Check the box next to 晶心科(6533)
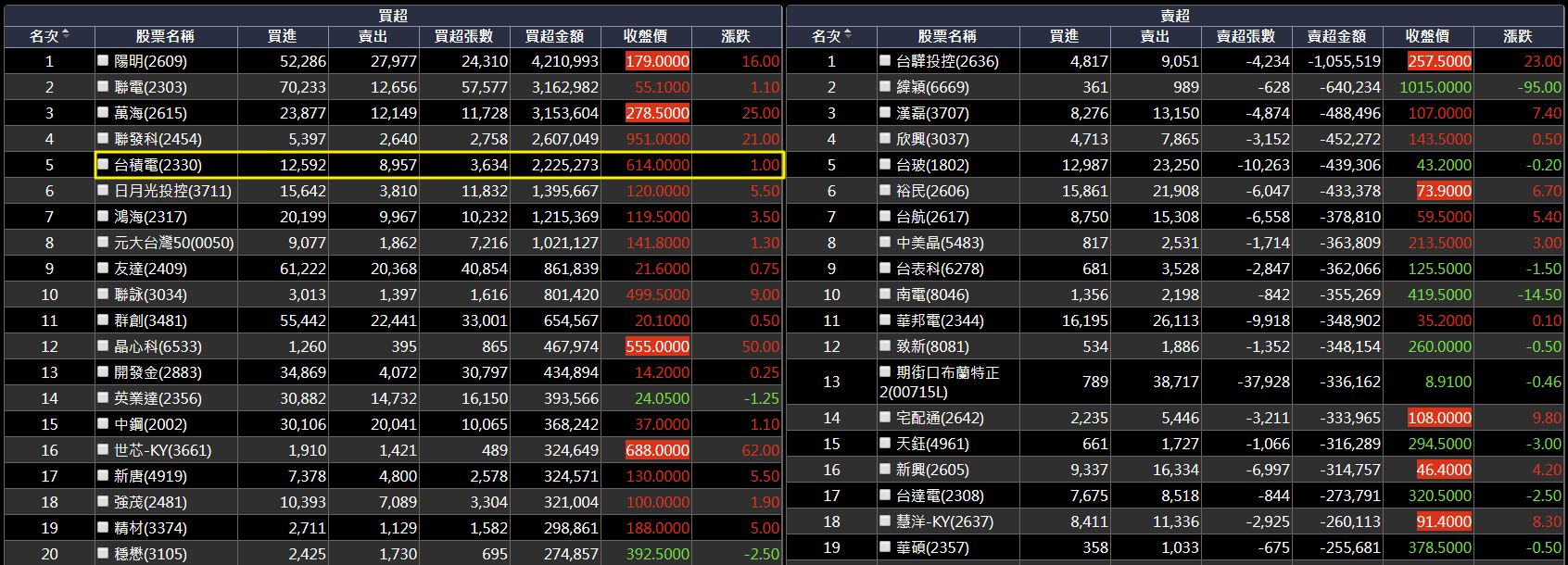The width and height of the screenshot is (1568, 565). click(104, 345)
